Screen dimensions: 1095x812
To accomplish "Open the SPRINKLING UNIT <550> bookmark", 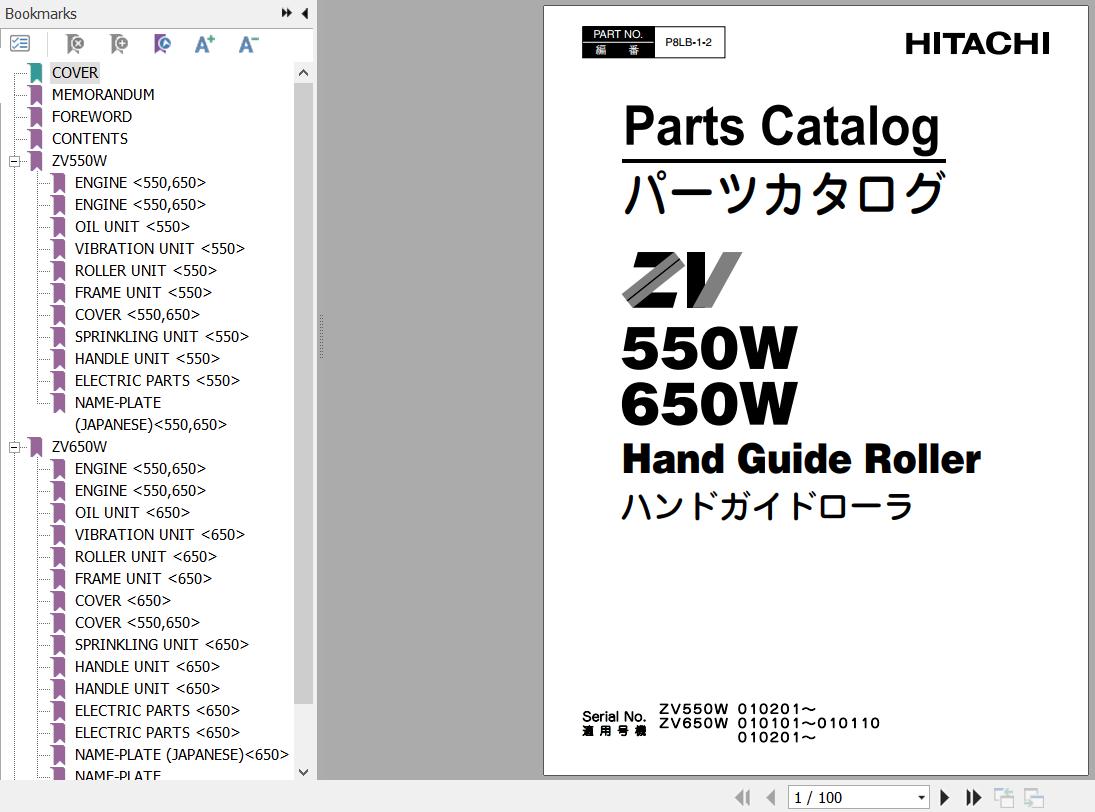I will (x=161, y=337).
